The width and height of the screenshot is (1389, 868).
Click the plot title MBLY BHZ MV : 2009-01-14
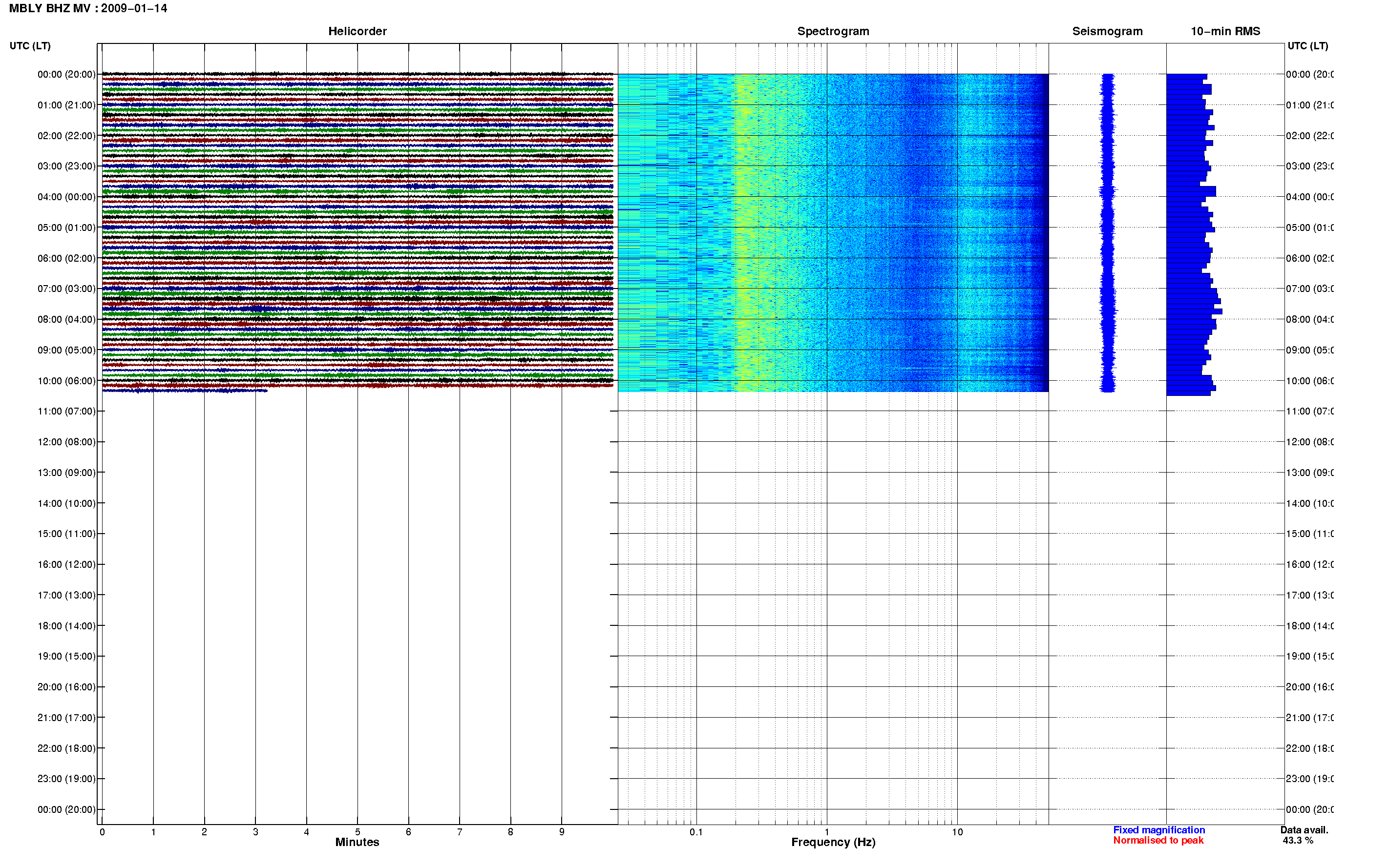click(x=88, y=9)
